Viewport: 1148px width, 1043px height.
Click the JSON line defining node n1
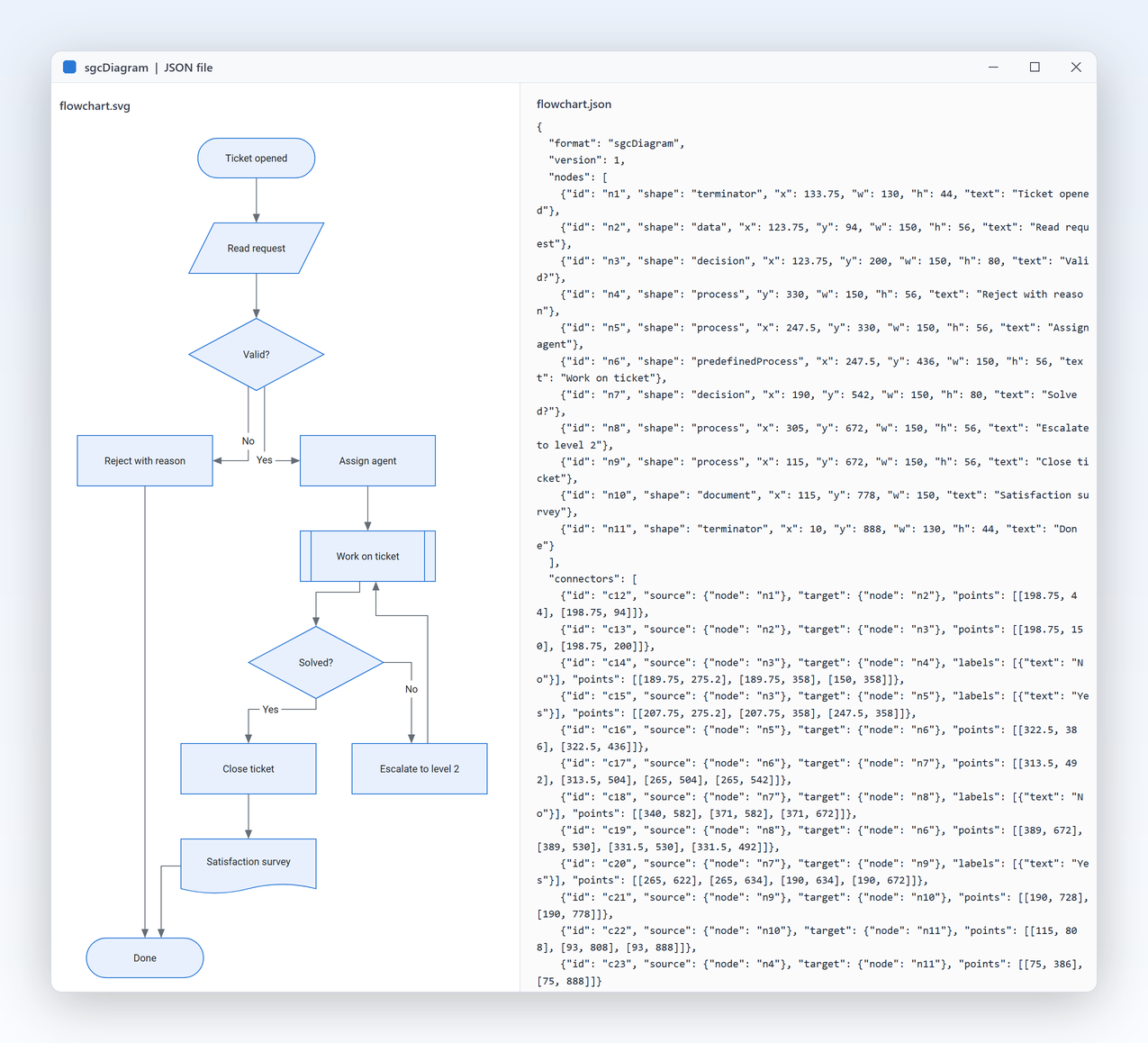point(813,202)
